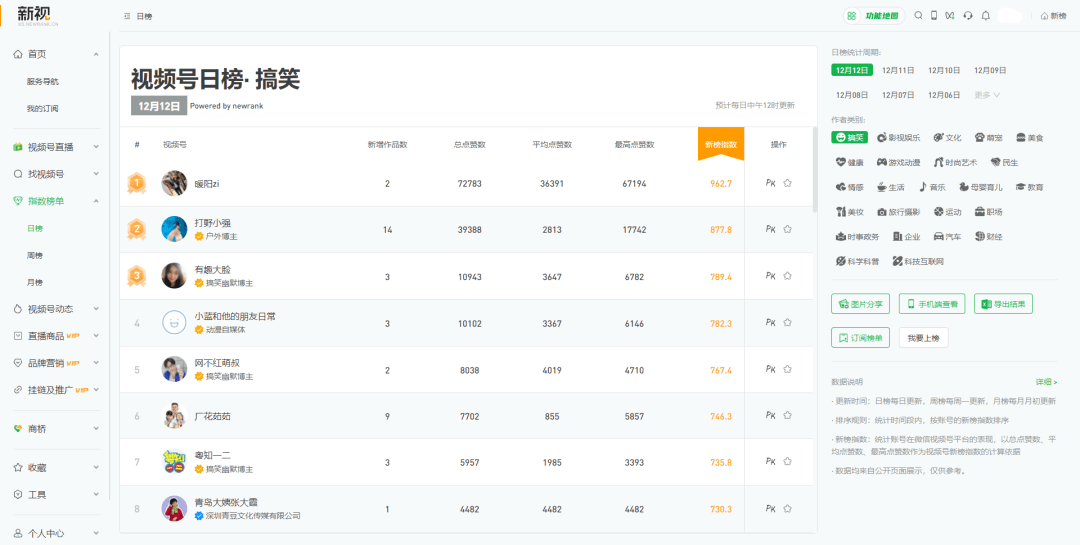
Task: Click the customer service headset icon
Action: [x=968, y=16]
